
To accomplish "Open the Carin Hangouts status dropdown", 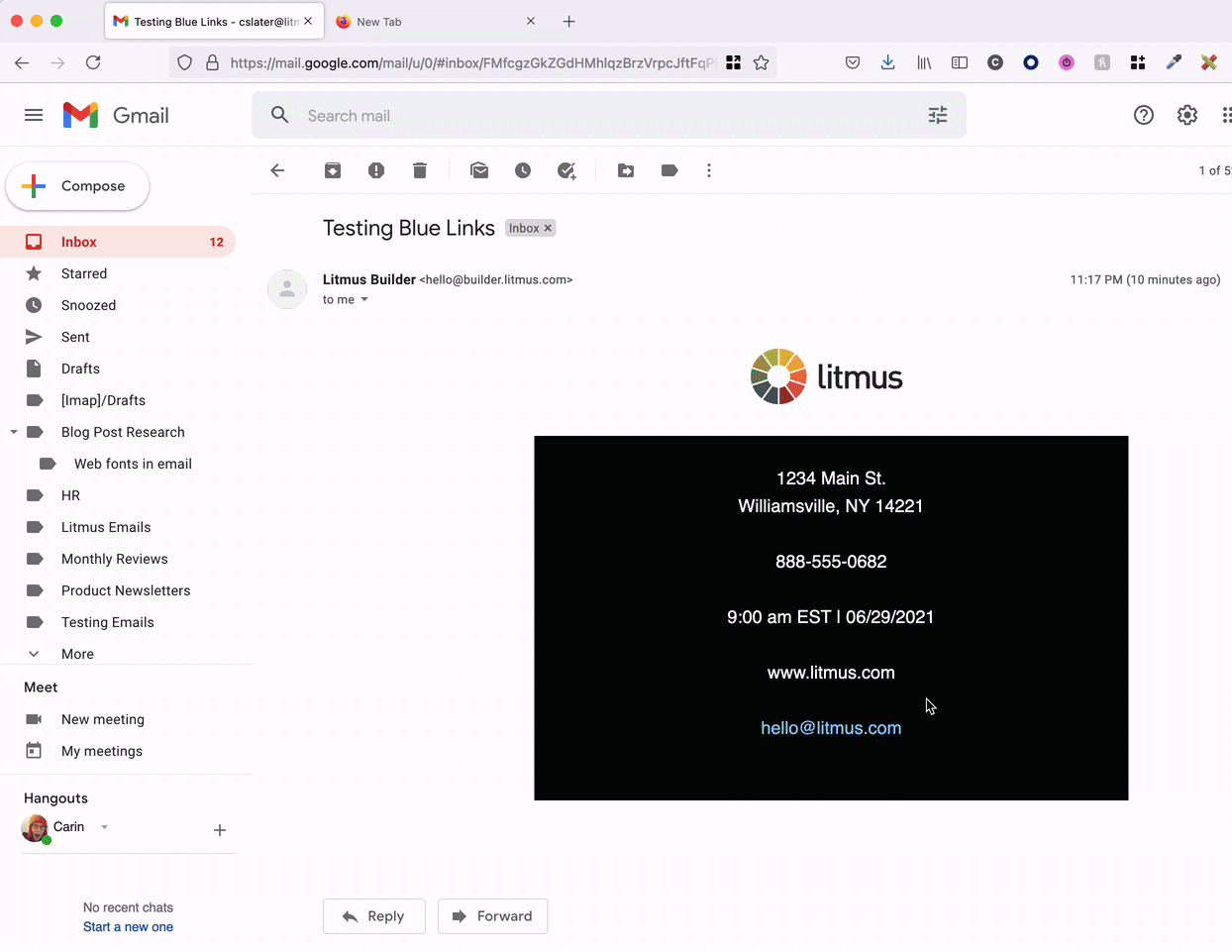I will point(104,827).
